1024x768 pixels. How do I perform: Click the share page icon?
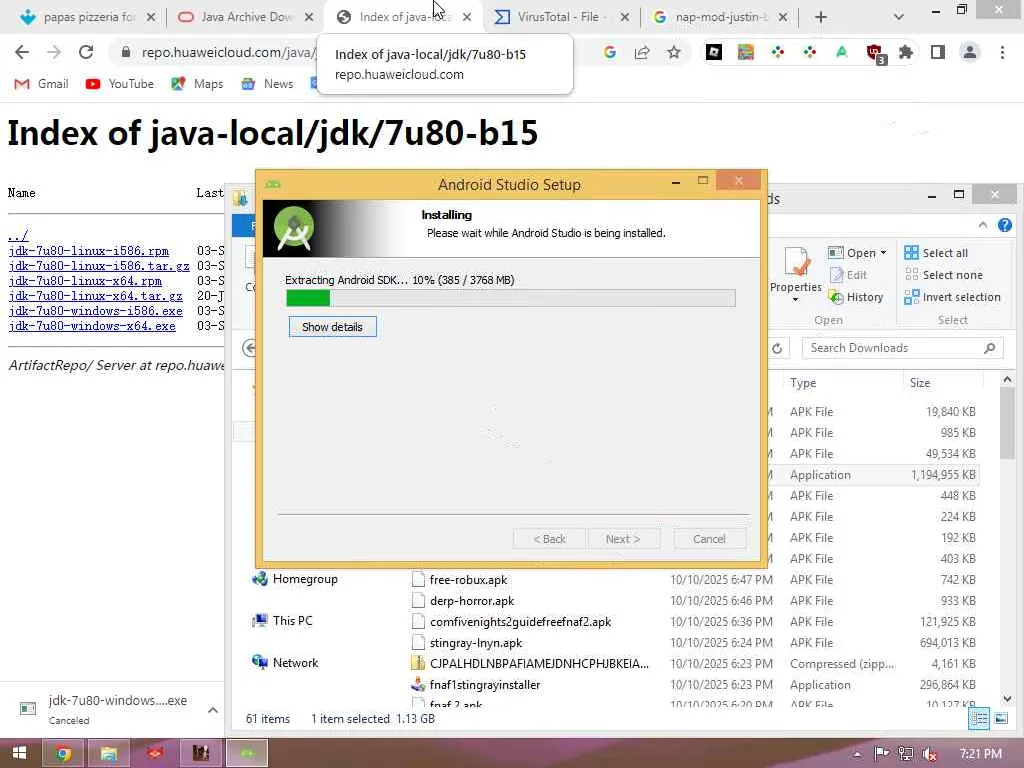pyautogui.click(x=642, y=52)
